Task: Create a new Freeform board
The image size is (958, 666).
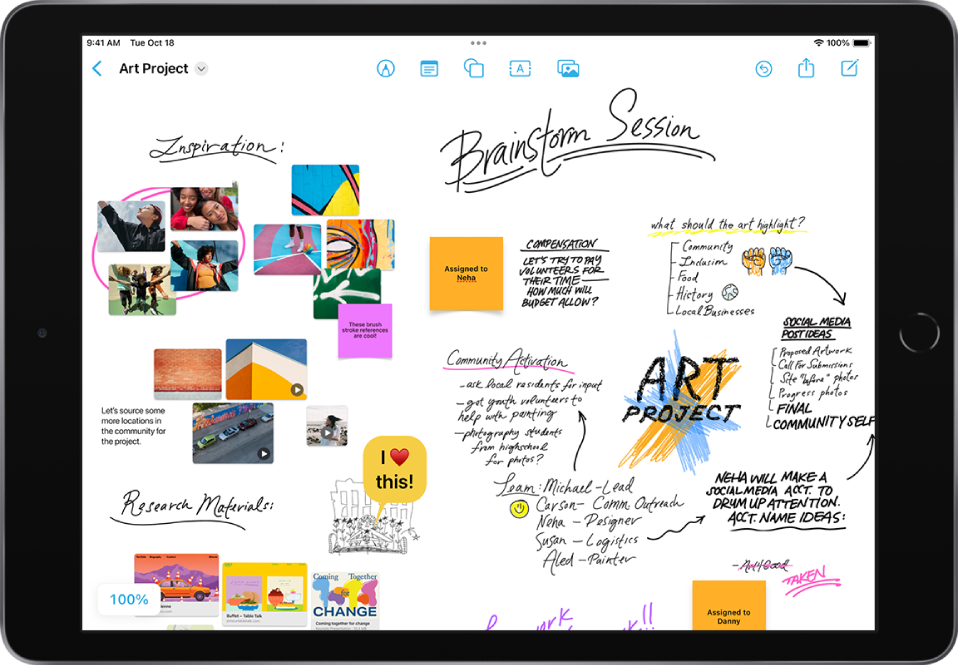Action: coord(850,68)
